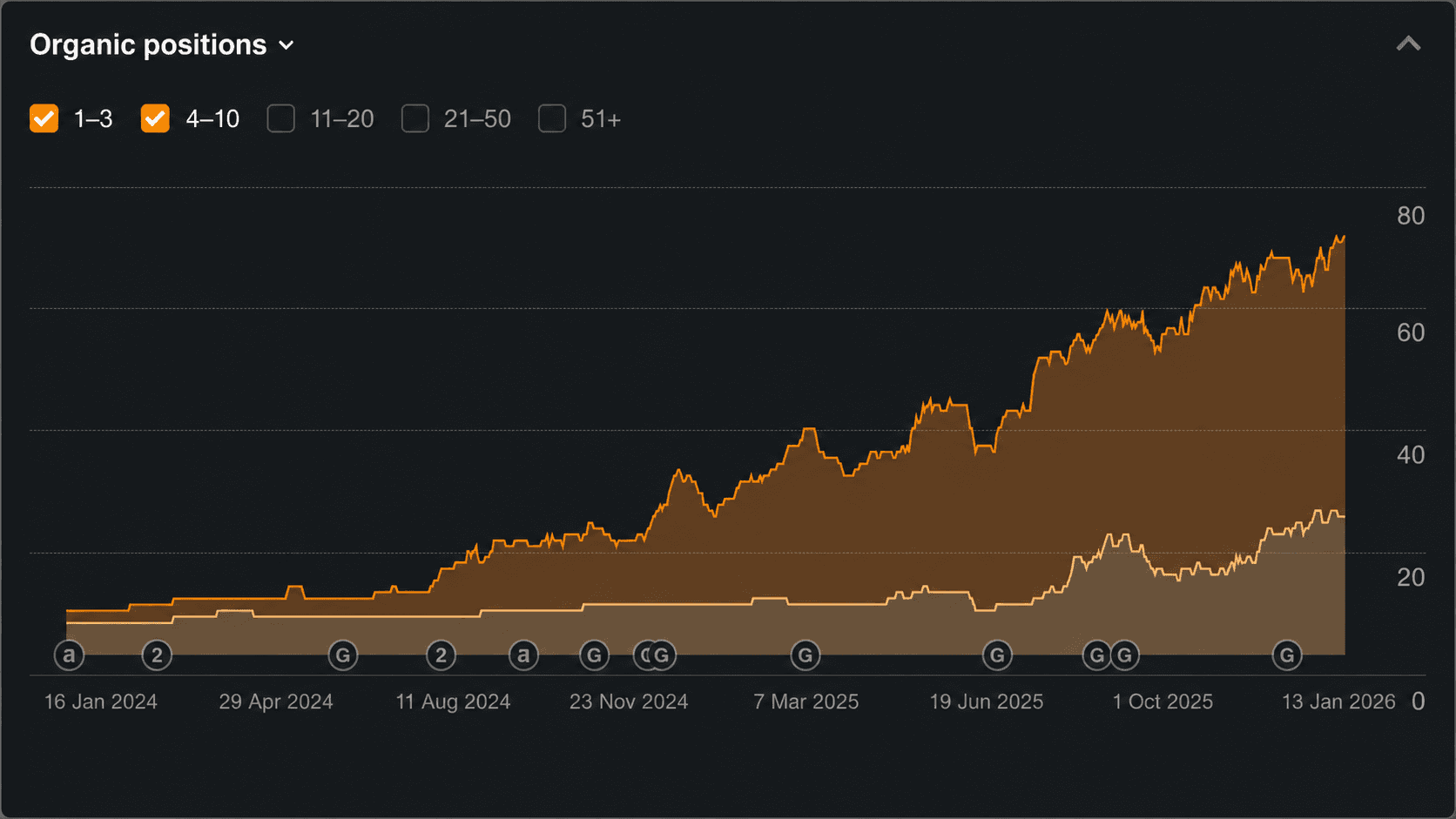Uncheck the 1–3 positions checkbox

pos(44,118)
